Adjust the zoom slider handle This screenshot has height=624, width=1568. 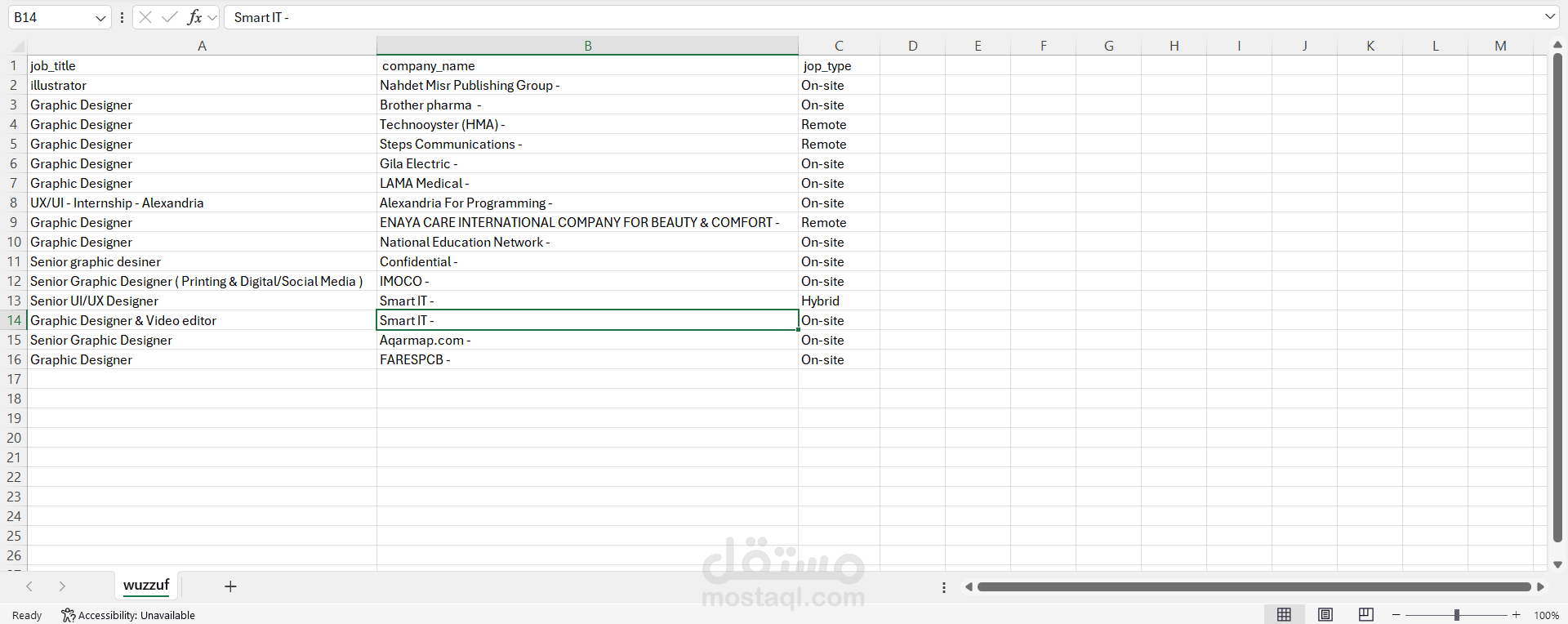tap(1456, 615)
